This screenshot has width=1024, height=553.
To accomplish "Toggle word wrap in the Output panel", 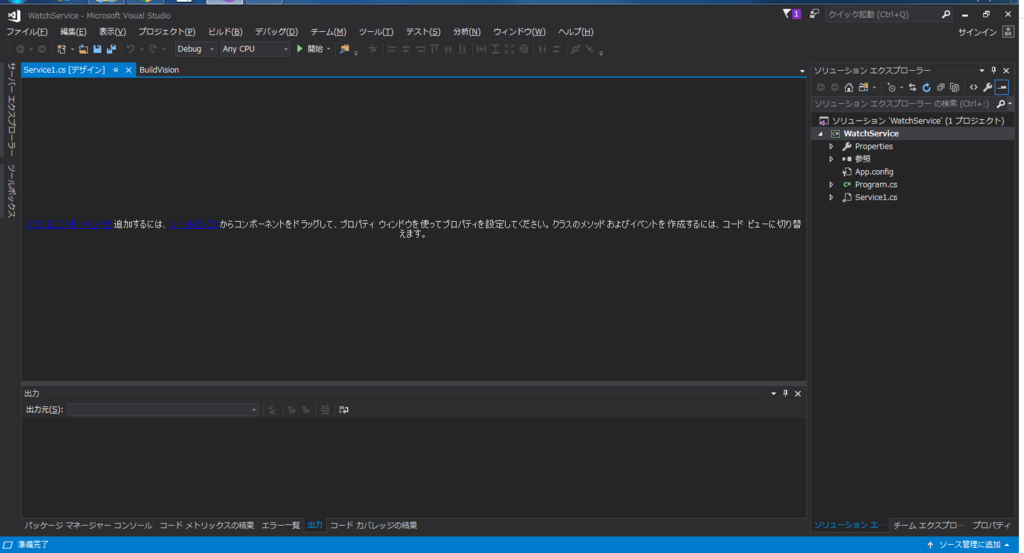I will [x=344, y=410].
